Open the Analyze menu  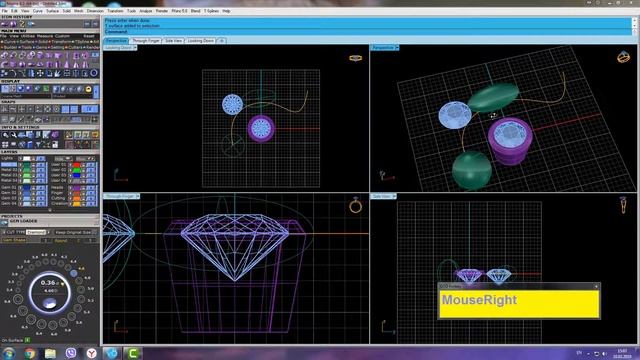(146, 11)
